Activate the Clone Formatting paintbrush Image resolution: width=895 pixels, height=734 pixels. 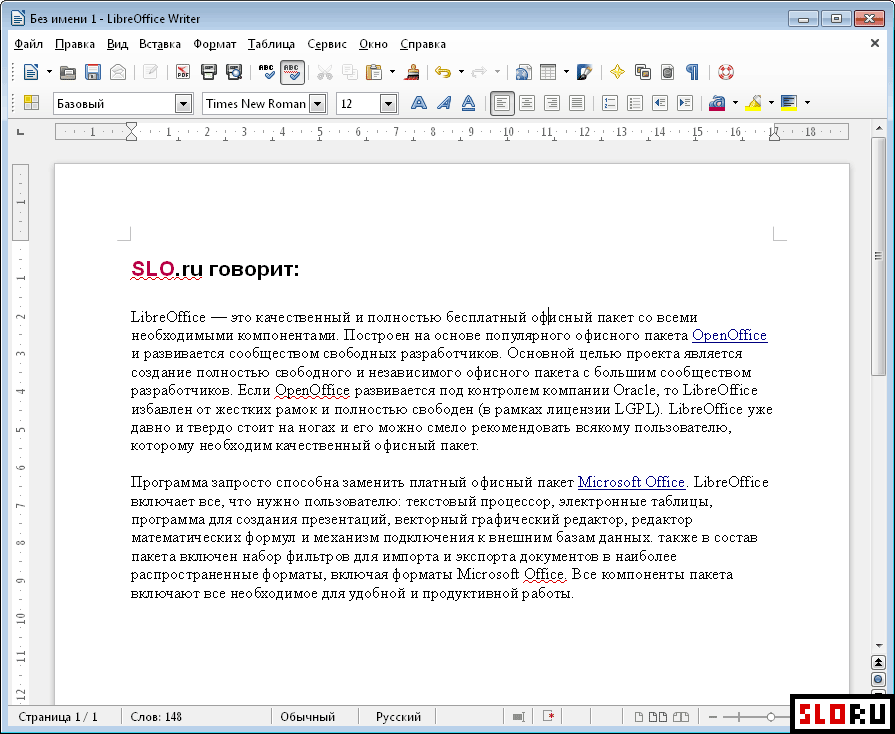412,72
